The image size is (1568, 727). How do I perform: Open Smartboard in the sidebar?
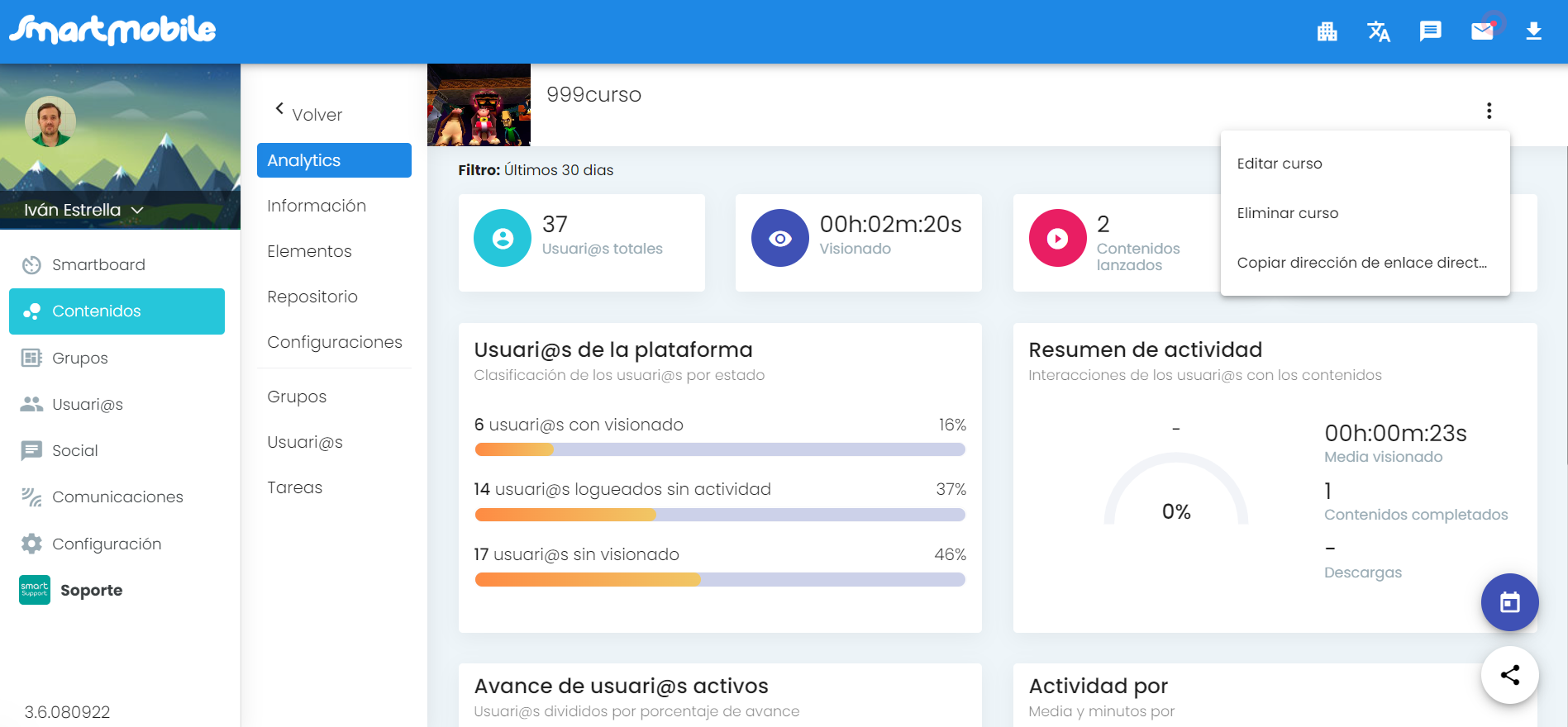coord(98,264)
